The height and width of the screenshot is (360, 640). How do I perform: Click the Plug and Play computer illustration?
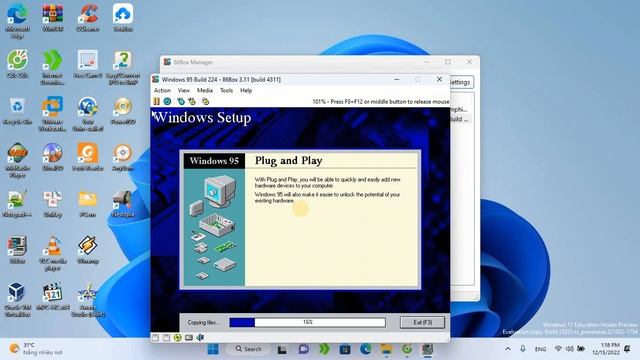[214, 227]
